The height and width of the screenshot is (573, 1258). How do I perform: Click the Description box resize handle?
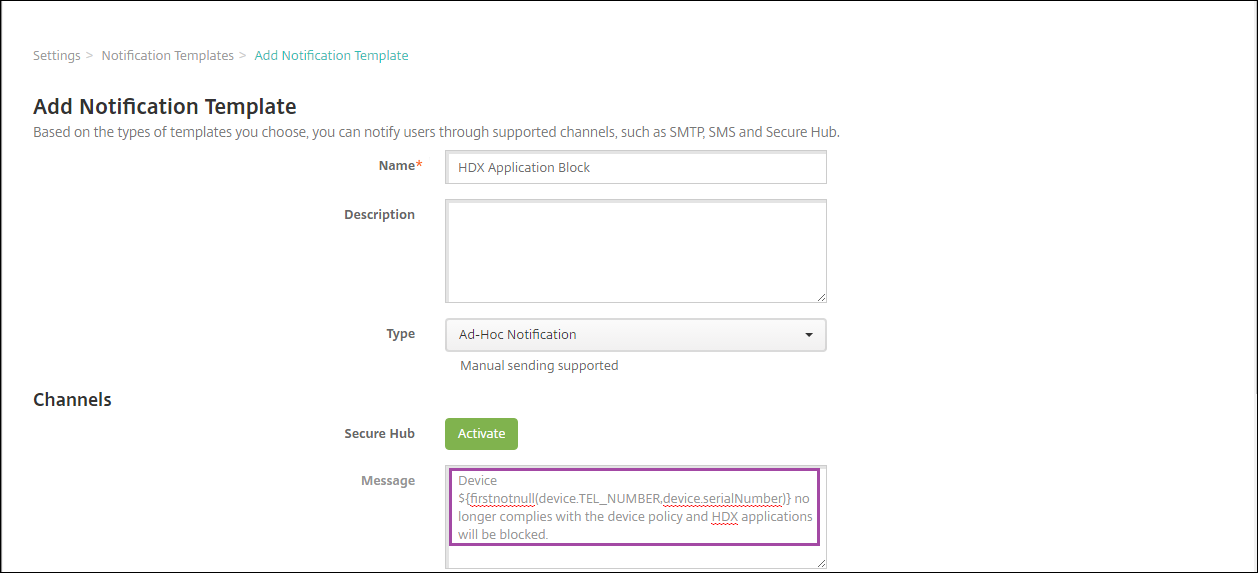(820, 296)
